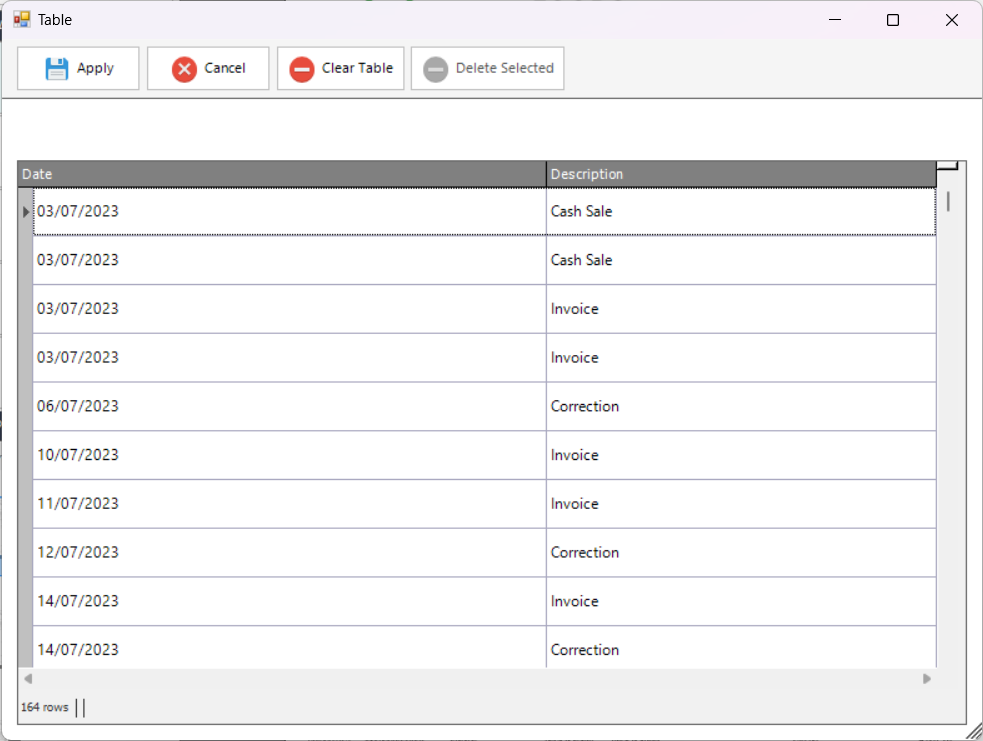Click the current row arrow indicator

[26, 212]
